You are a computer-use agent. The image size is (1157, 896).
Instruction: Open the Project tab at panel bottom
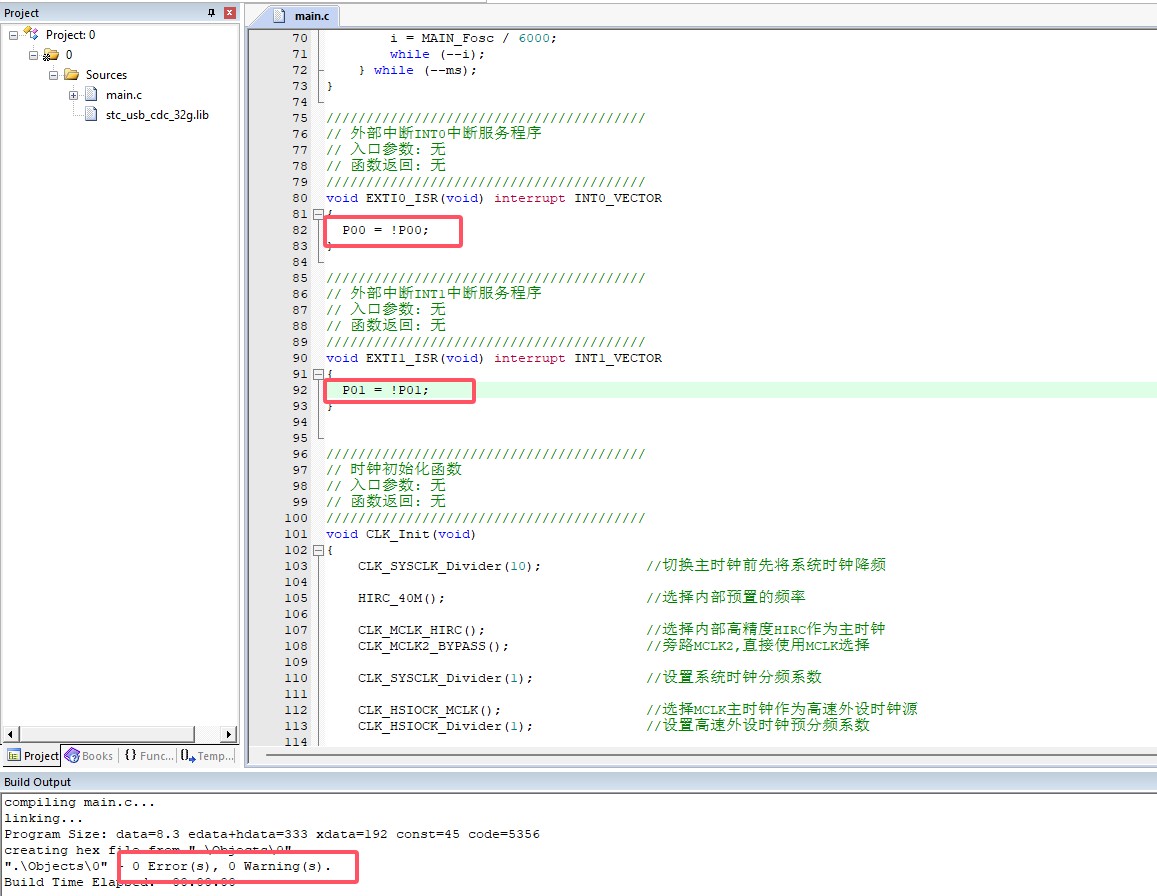click(x=32, y=756)
